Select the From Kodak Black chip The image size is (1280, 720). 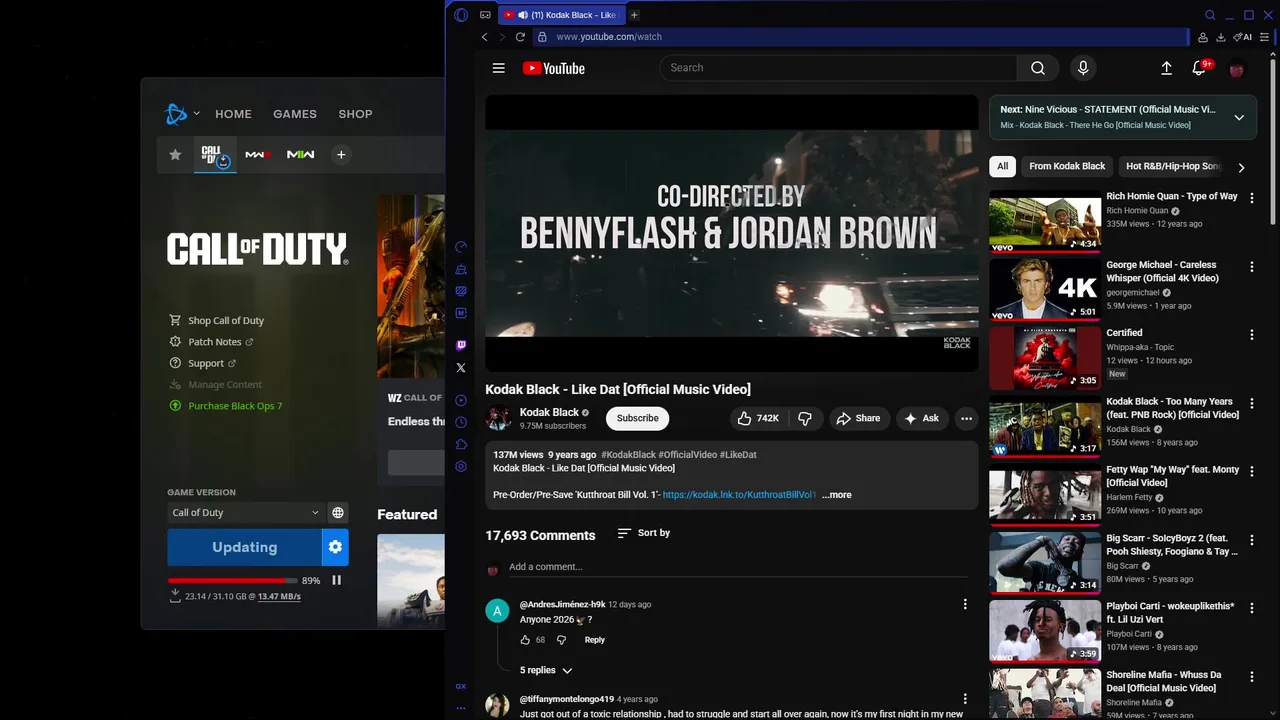1067,166
